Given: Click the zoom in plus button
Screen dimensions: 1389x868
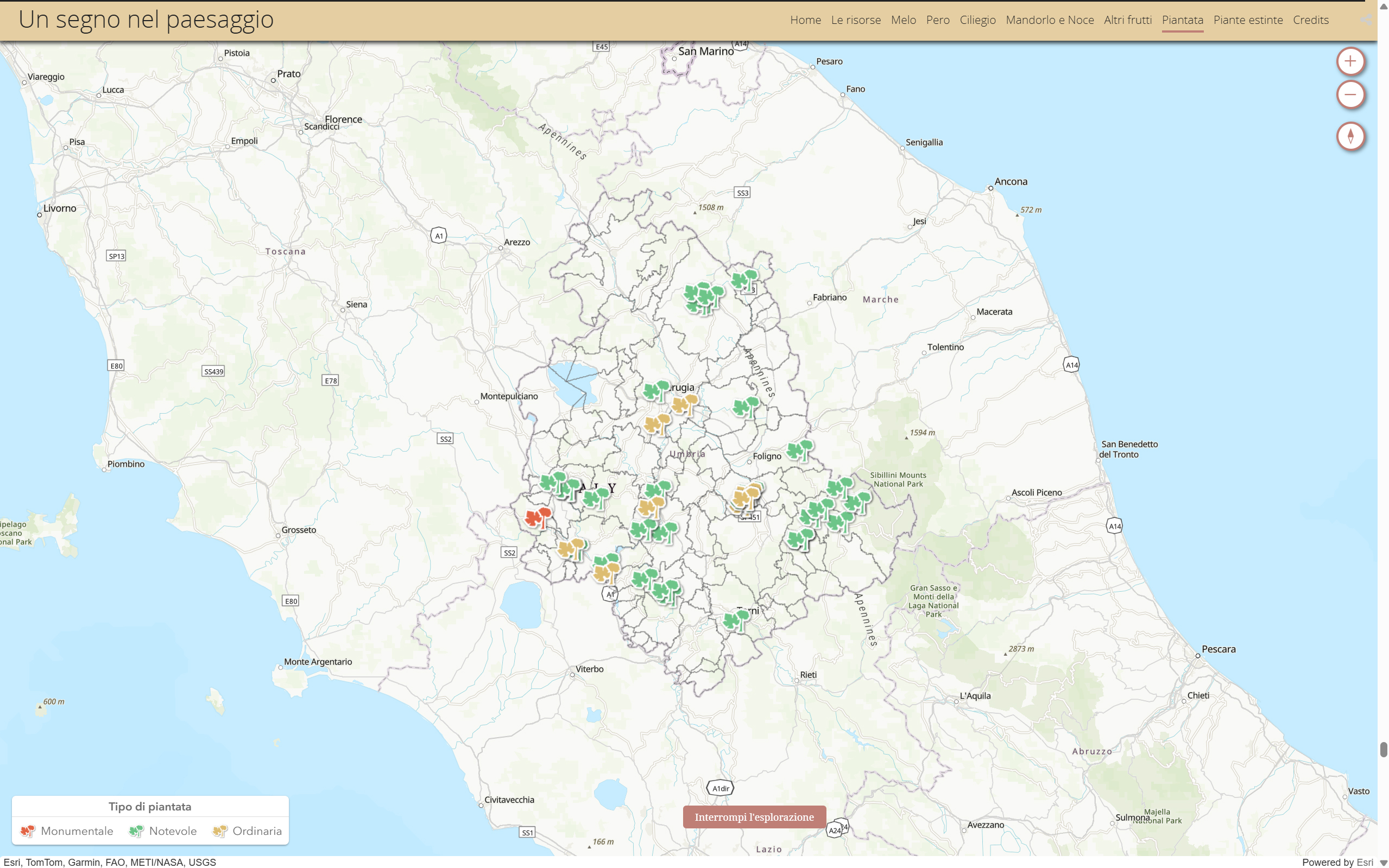Looking at the screenshot, I should (x=1350, y=61).
